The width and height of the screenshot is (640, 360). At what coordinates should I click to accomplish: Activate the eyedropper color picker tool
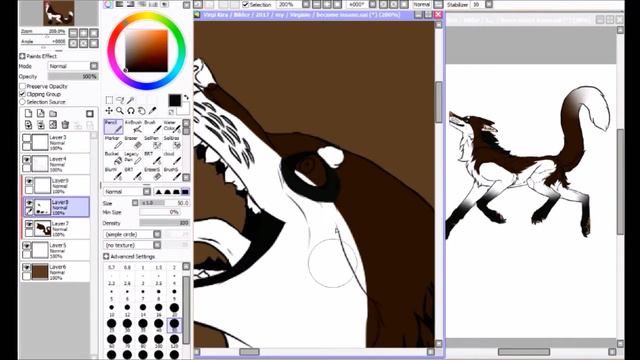pyautogui.click(x=152, y=111)
